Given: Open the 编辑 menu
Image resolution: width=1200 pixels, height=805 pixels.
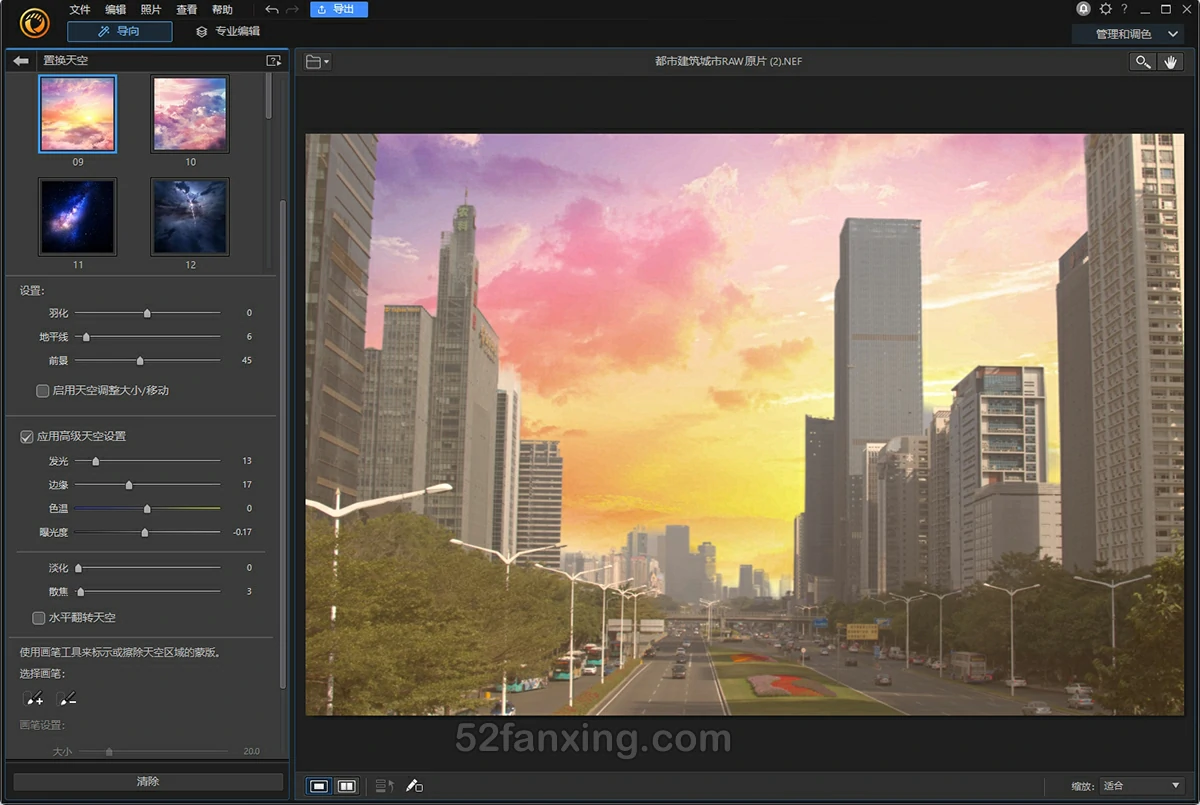Looking at the screenshot, I should [115, 9].
